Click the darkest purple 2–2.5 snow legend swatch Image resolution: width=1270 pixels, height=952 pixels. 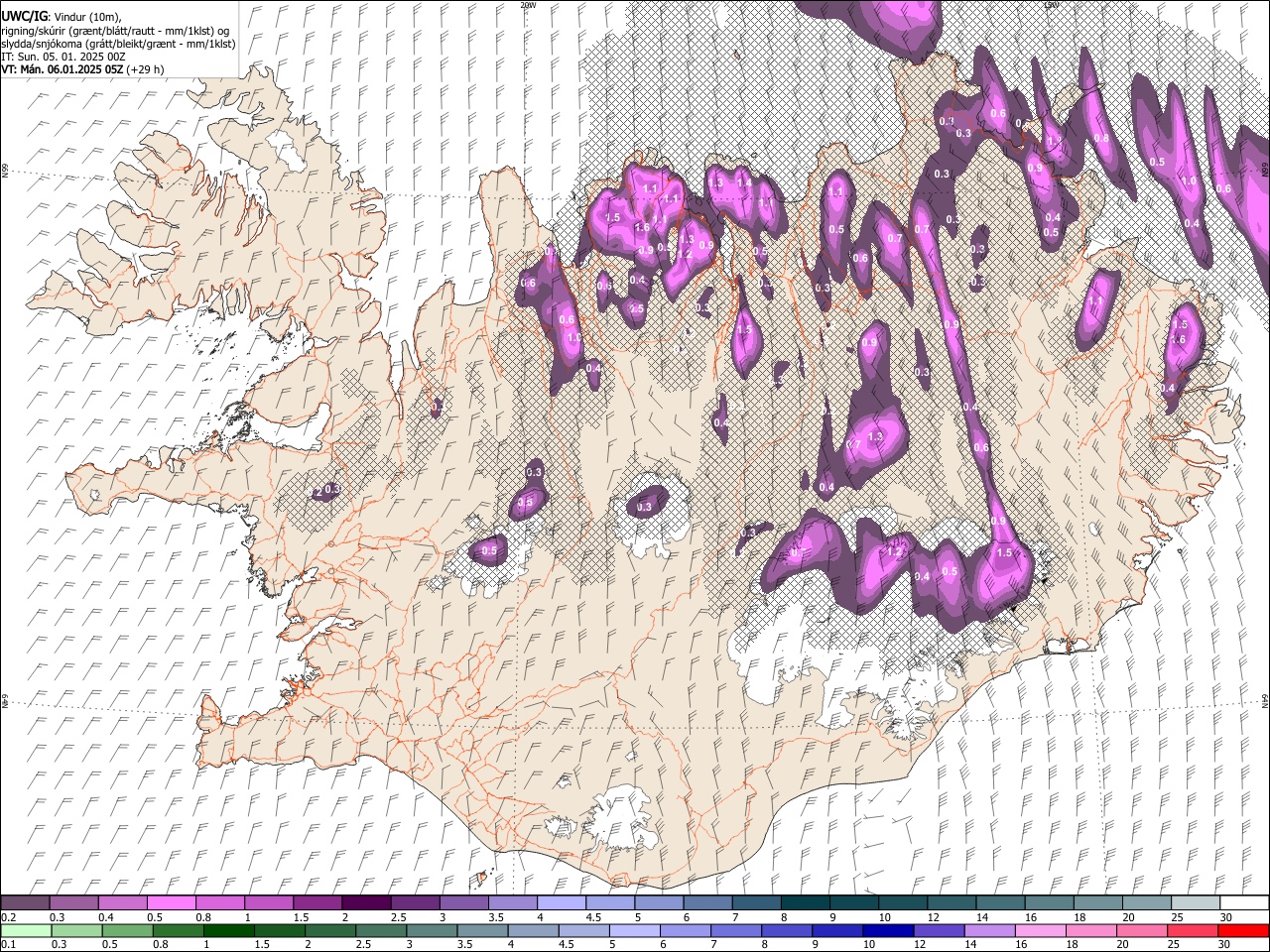pyautogui.click(x=365, y=902)
